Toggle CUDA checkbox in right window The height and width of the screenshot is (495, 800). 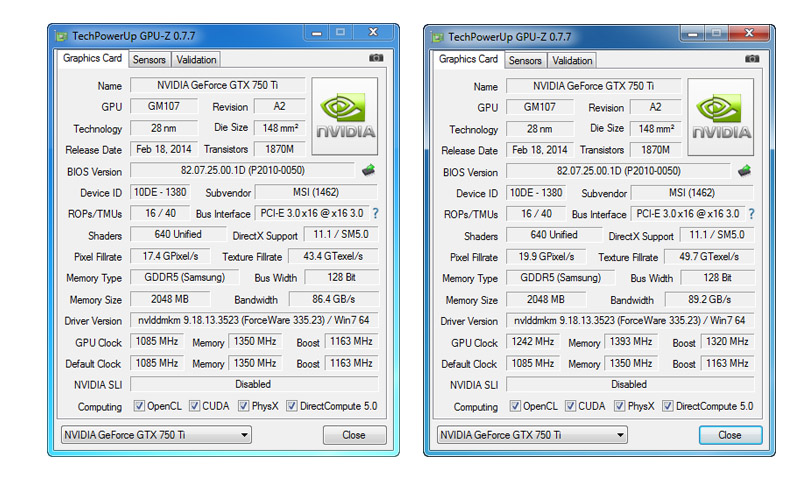tap(570, 406)
